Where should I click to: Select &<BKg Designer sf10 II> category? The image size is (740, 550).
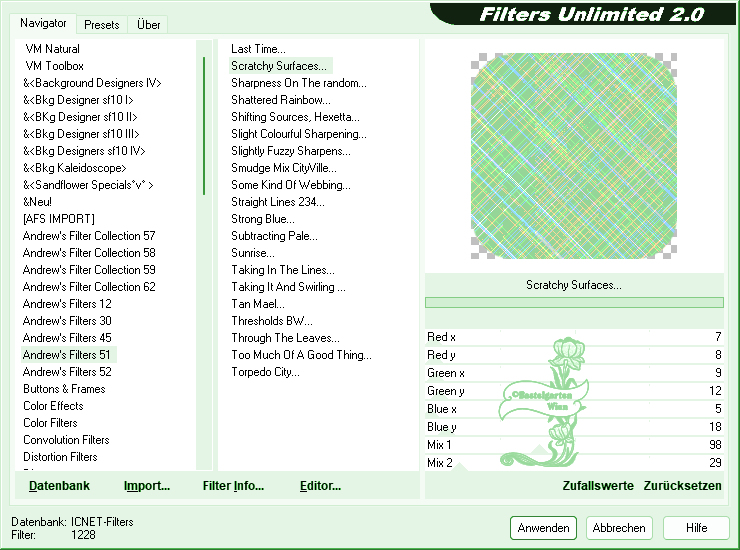pos(80,117)
